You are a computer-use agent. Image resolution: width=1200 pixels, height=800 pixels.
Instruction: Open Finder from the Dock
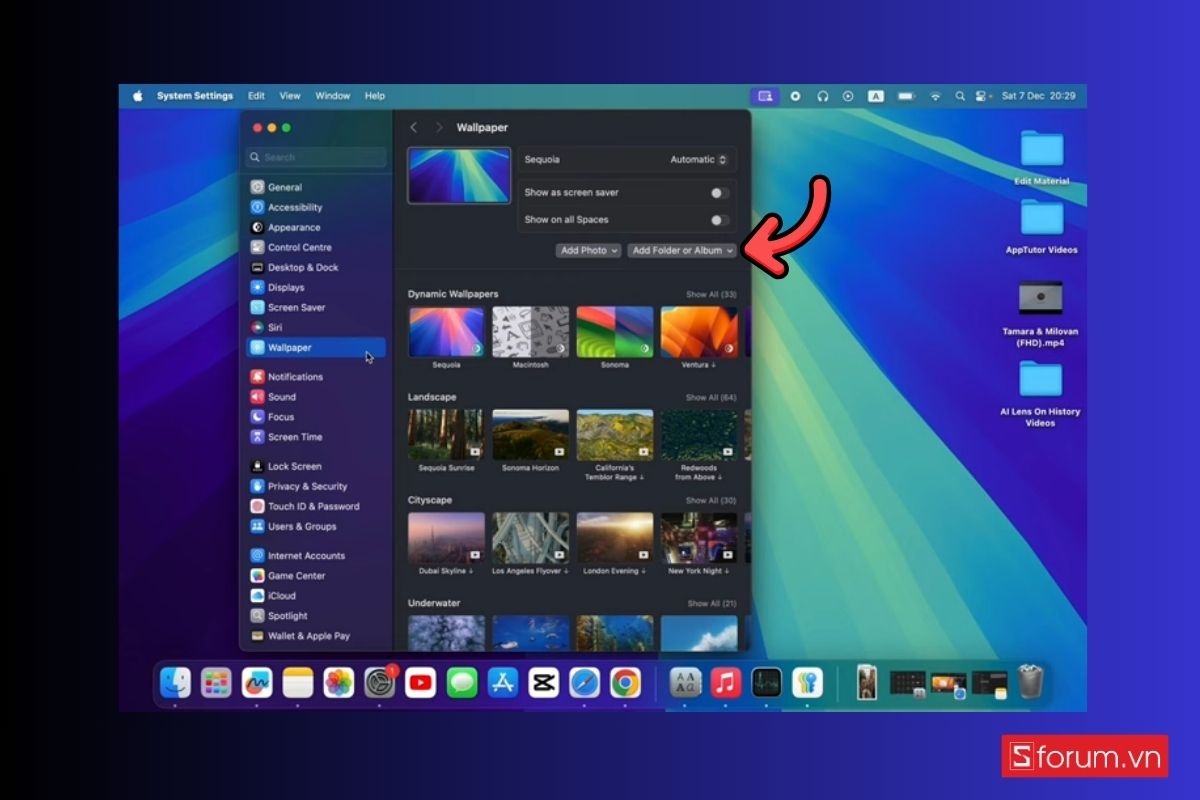click(x=175, y=683)
